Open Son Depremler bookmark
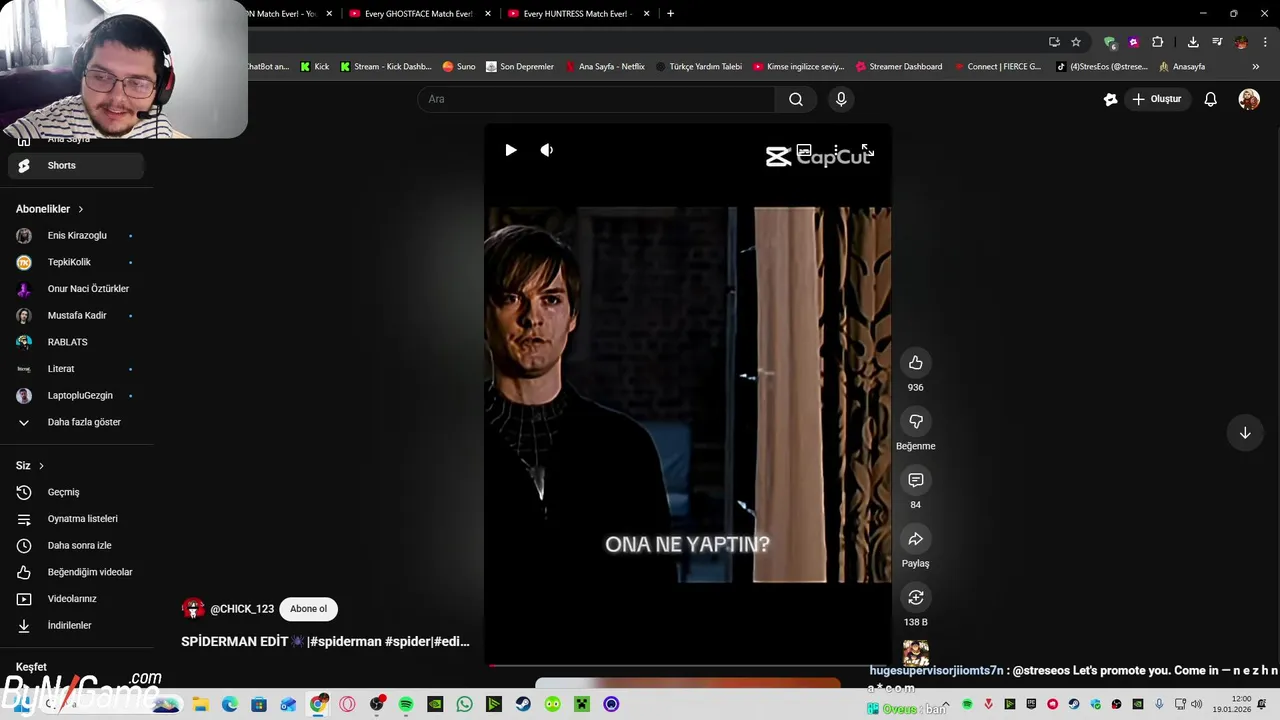 (520, 67)
